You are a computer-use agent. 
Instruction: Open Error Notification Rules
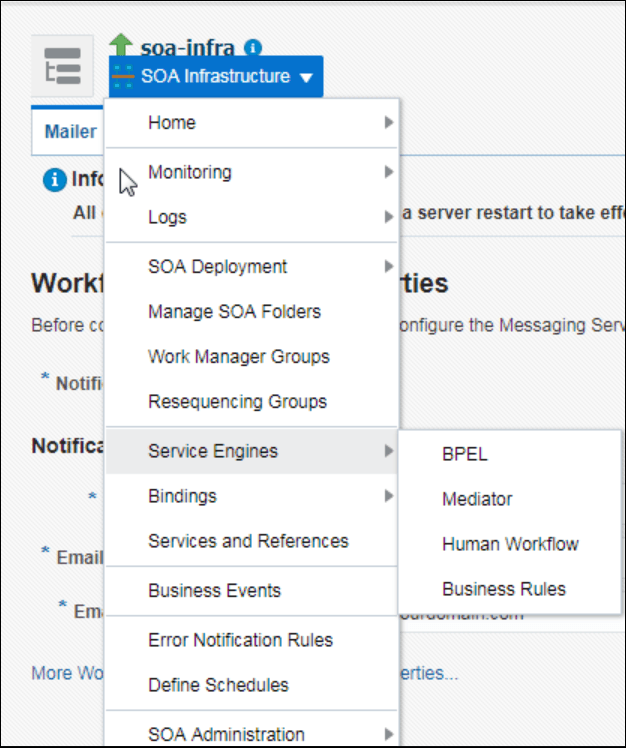[251, 640]
